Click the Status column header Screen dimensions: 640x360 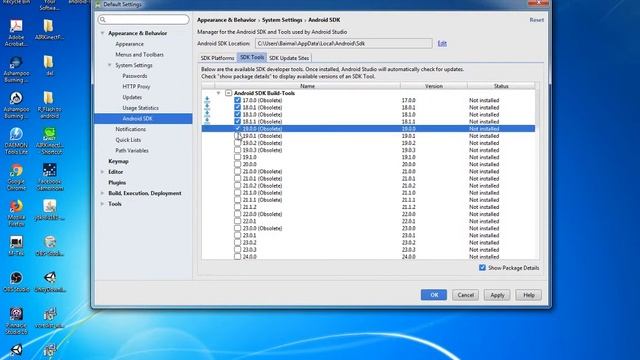click(501, 86)
